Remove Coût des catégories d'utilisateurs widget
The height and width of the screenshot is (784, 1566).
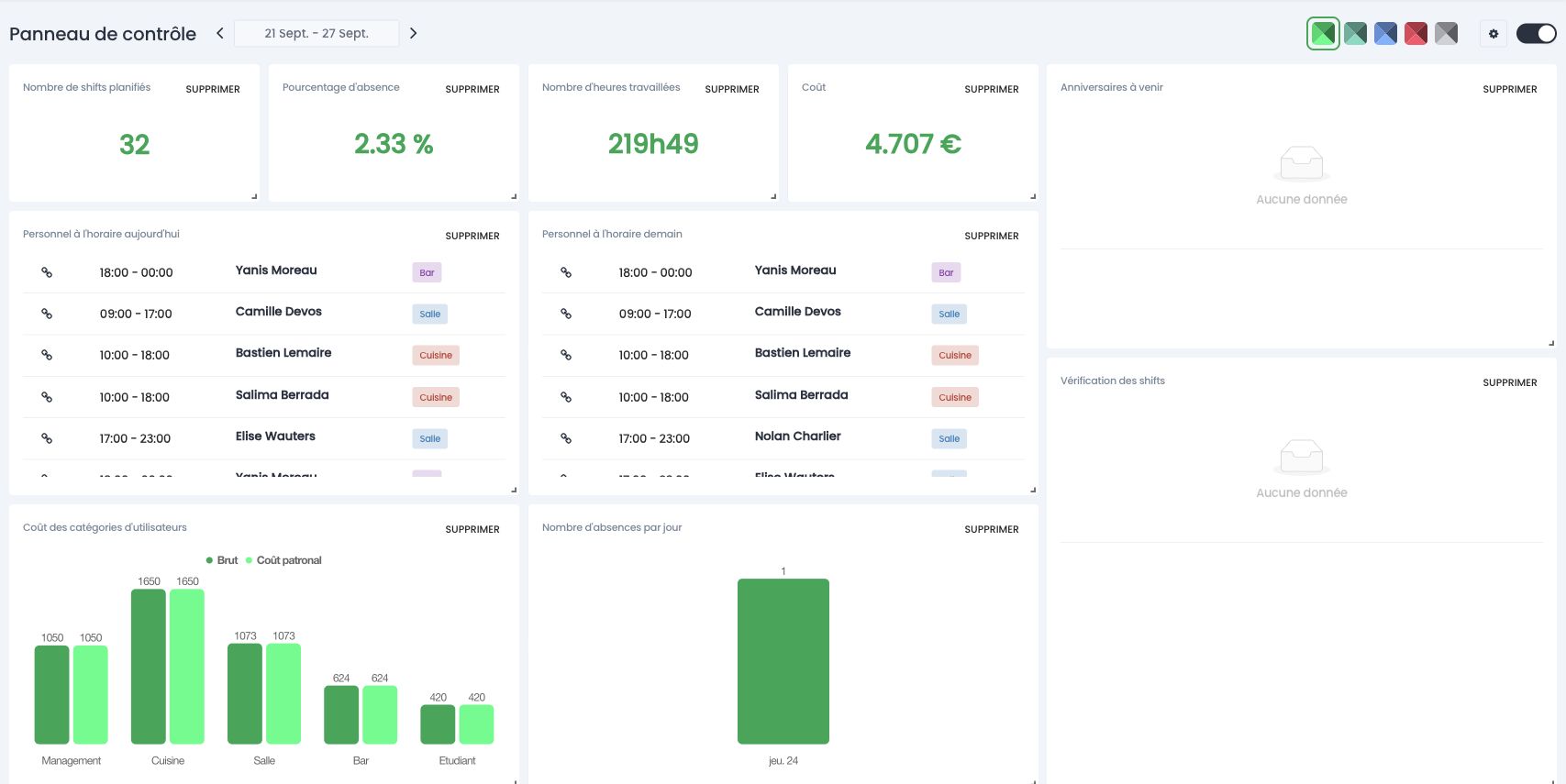[472, 529]
